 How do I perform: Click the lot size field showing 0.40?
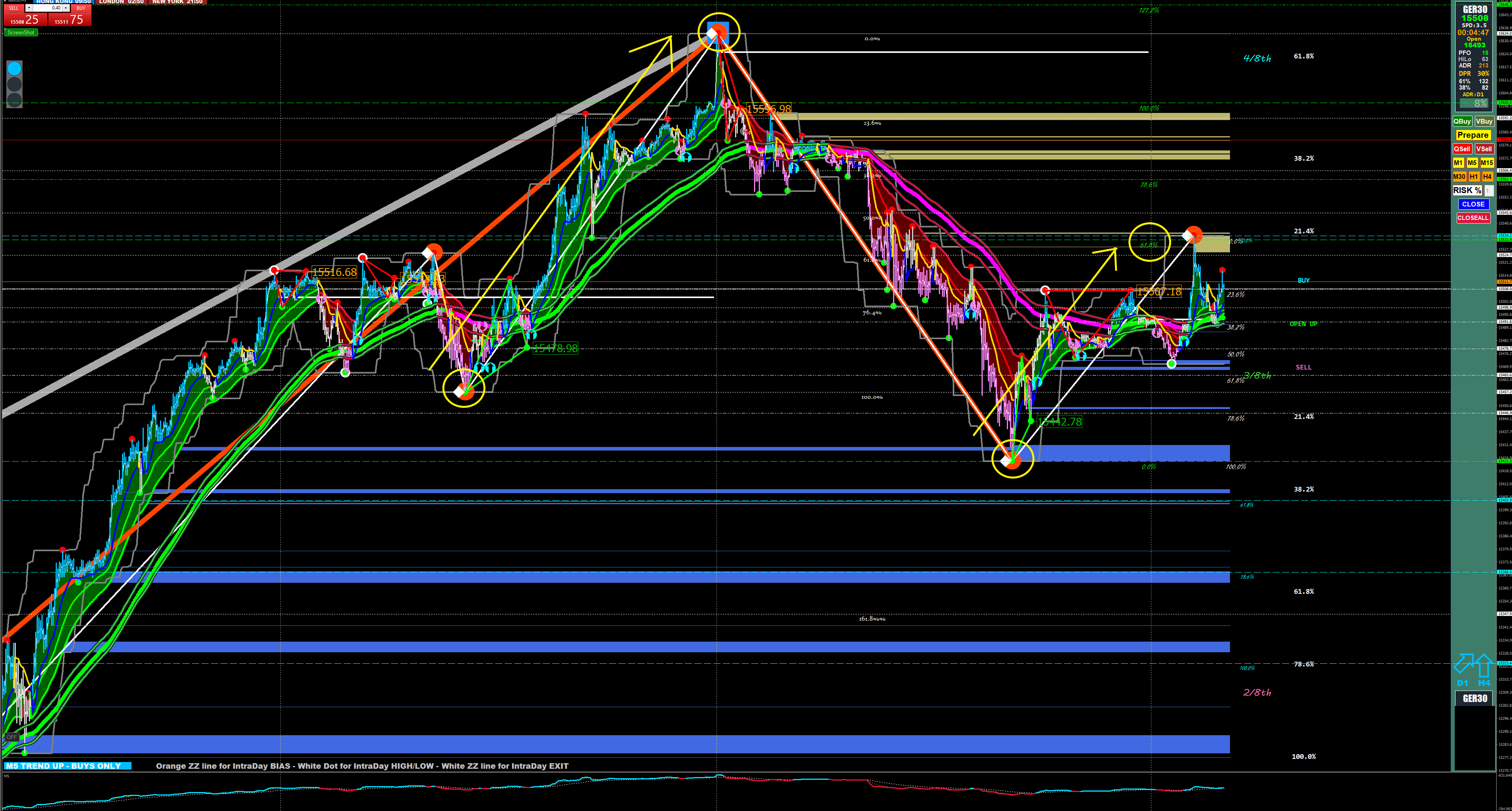pos(47,8)
